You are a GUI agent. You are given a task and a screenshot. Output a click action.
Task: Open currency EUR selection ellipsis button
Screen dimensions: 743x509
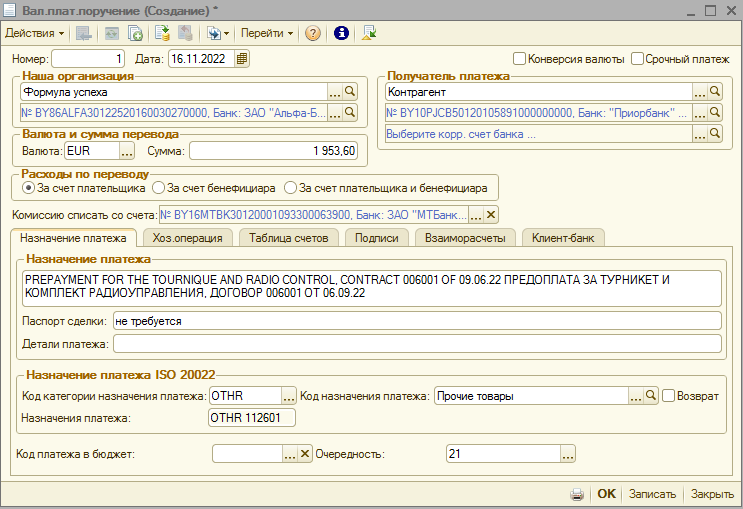[x=126, y=152]
